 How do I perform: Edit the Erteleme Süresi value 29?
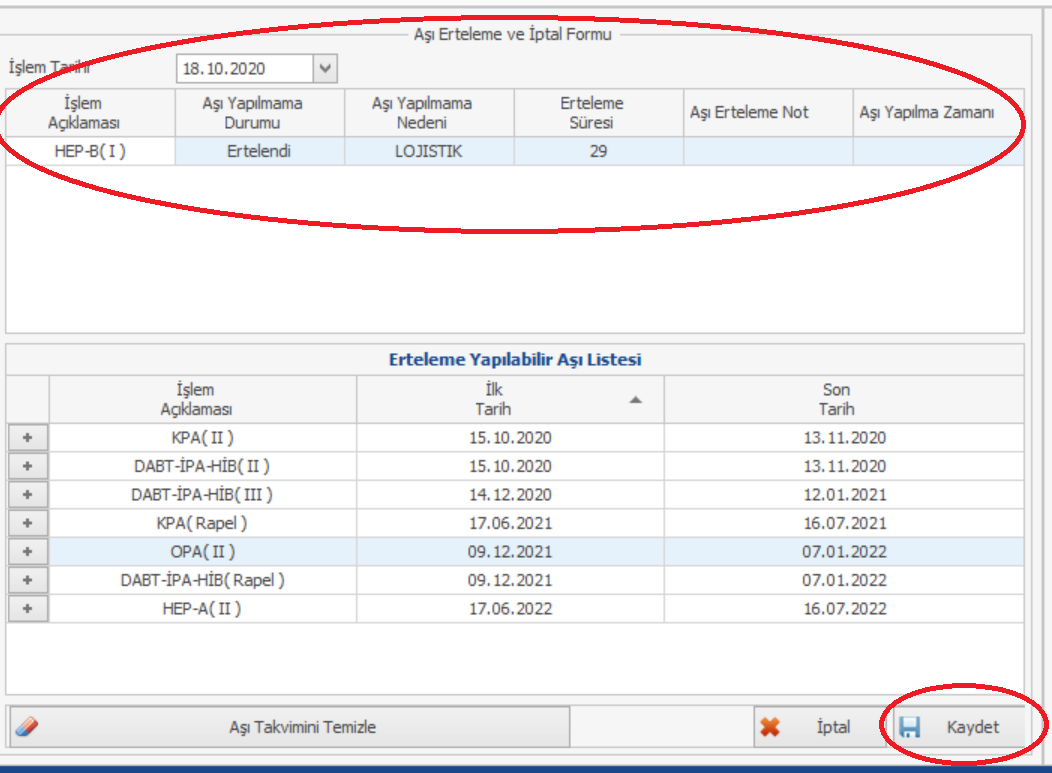598,152
